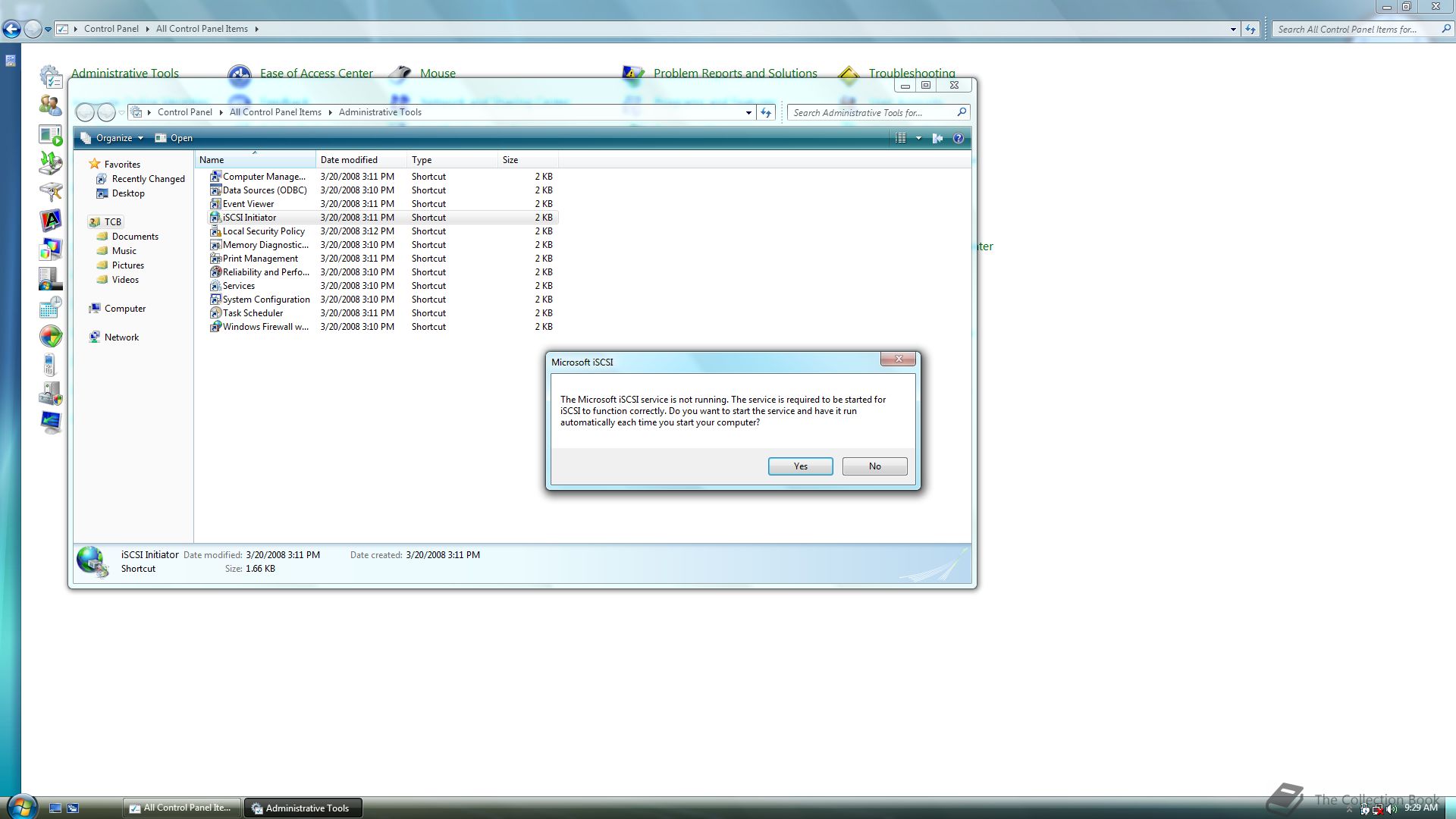Switch to Administrative Tools taskbar button
This screenshot has height=819, width=1456.
click(x=303, y=808)
